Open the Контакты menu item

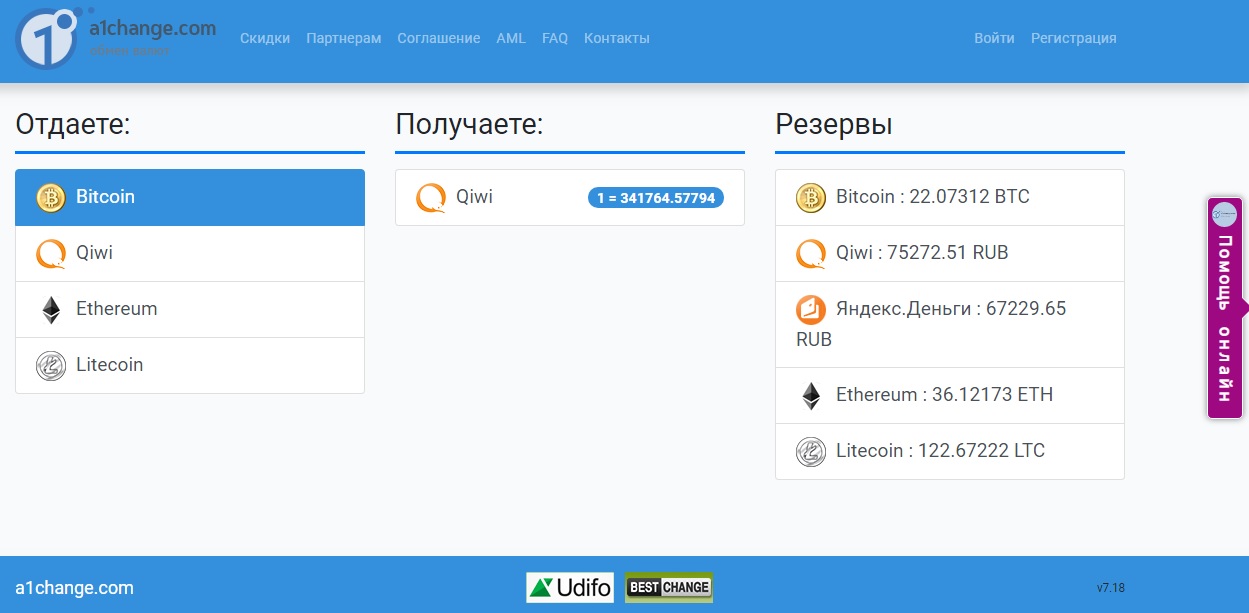617,38
